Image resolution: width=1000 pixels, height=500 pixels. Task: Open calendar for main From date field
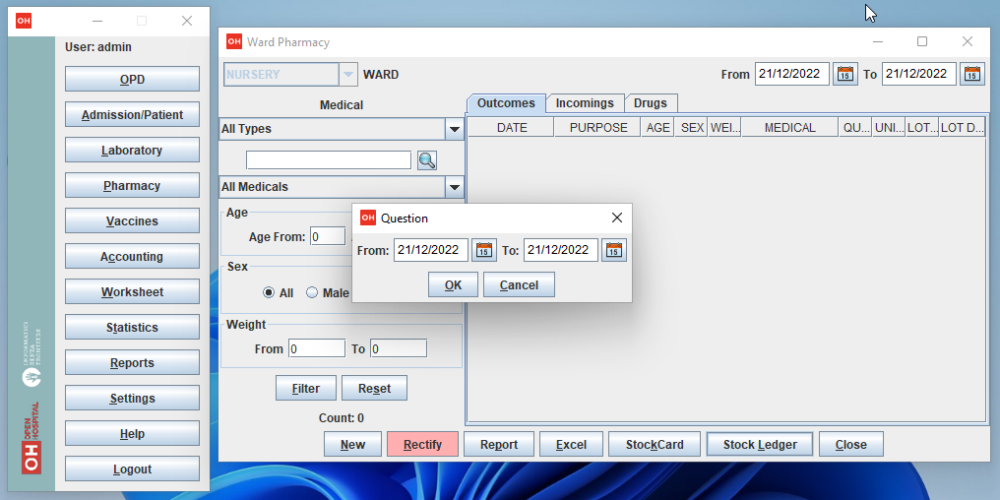[845, 74]
